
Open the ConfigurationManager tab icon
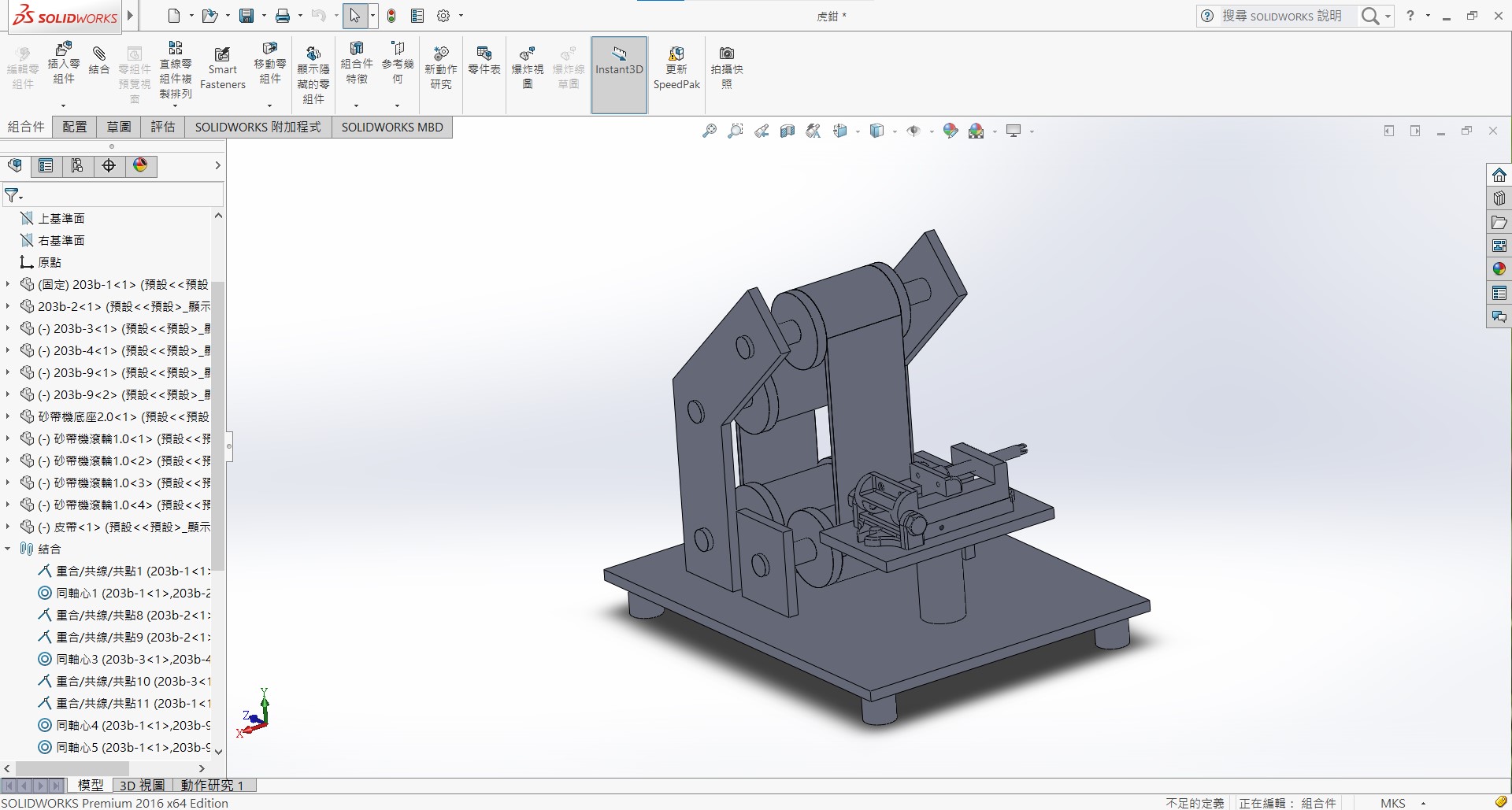(x=77, y=165)
